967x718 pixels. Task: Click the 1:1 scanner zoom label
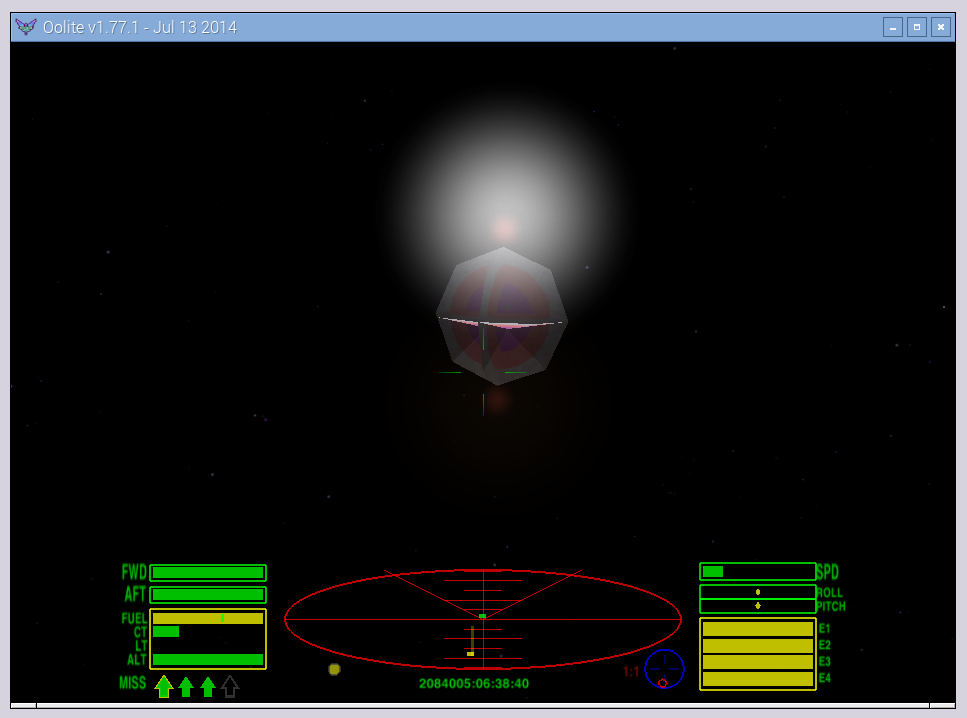point(631,672)
